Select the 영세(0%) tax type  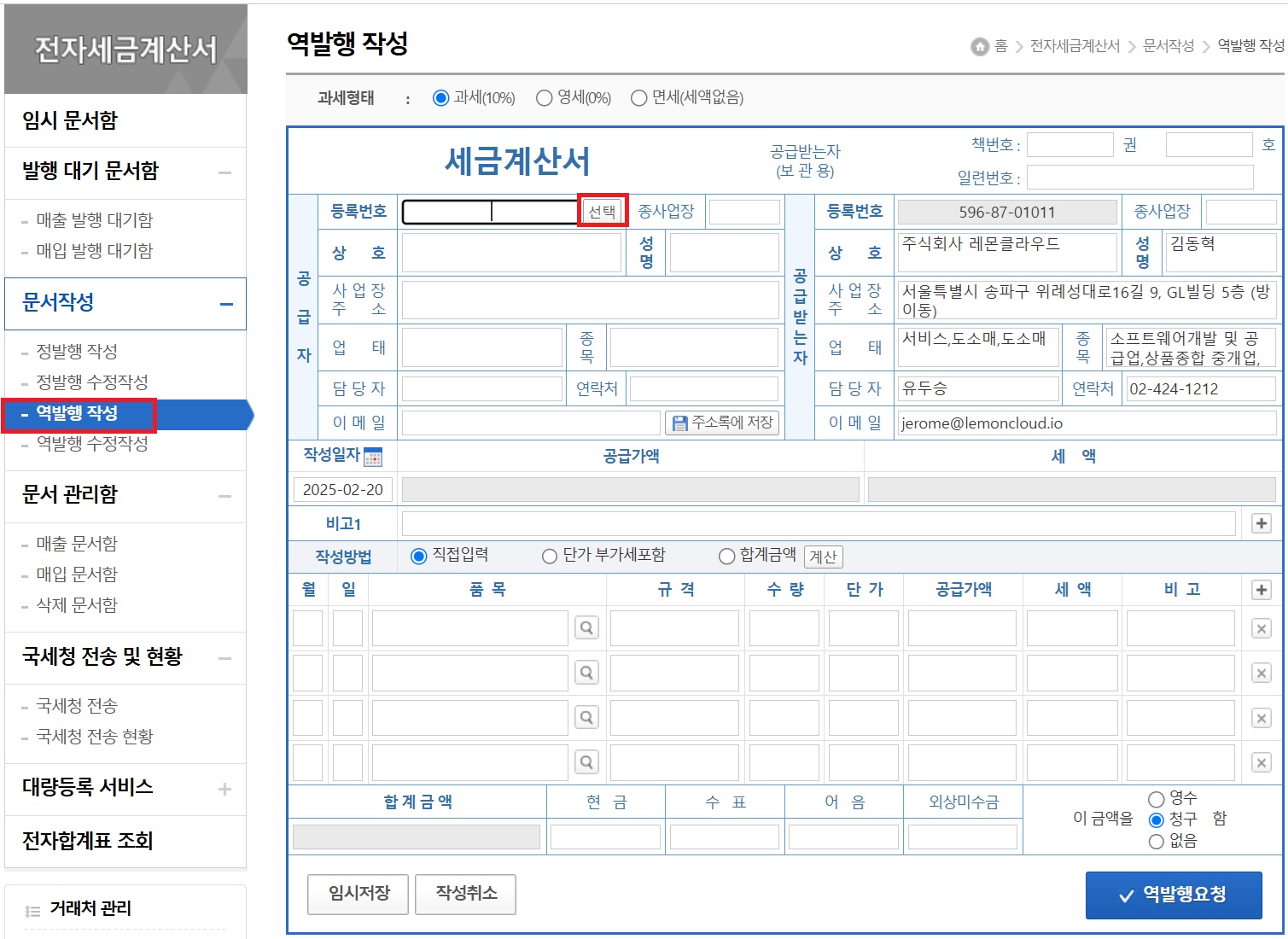(x=544, y=98)
